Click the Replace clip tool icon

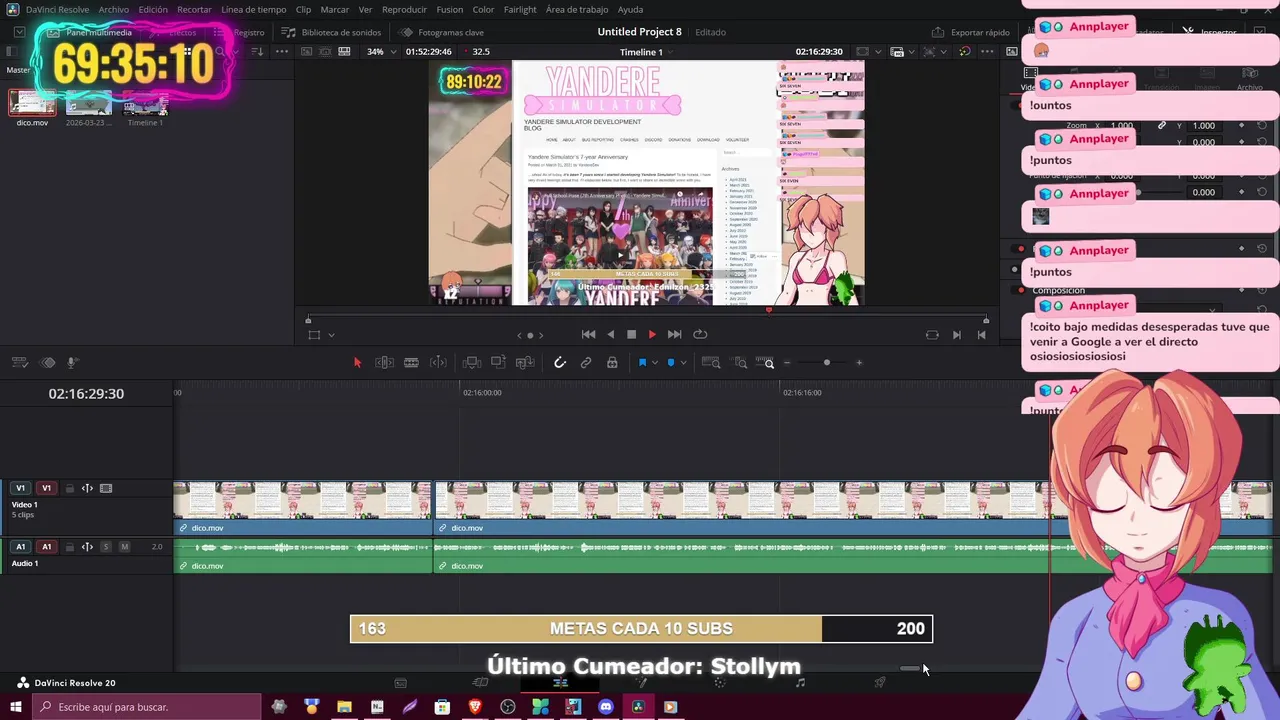pyautogui.click(x=525, y=363)
